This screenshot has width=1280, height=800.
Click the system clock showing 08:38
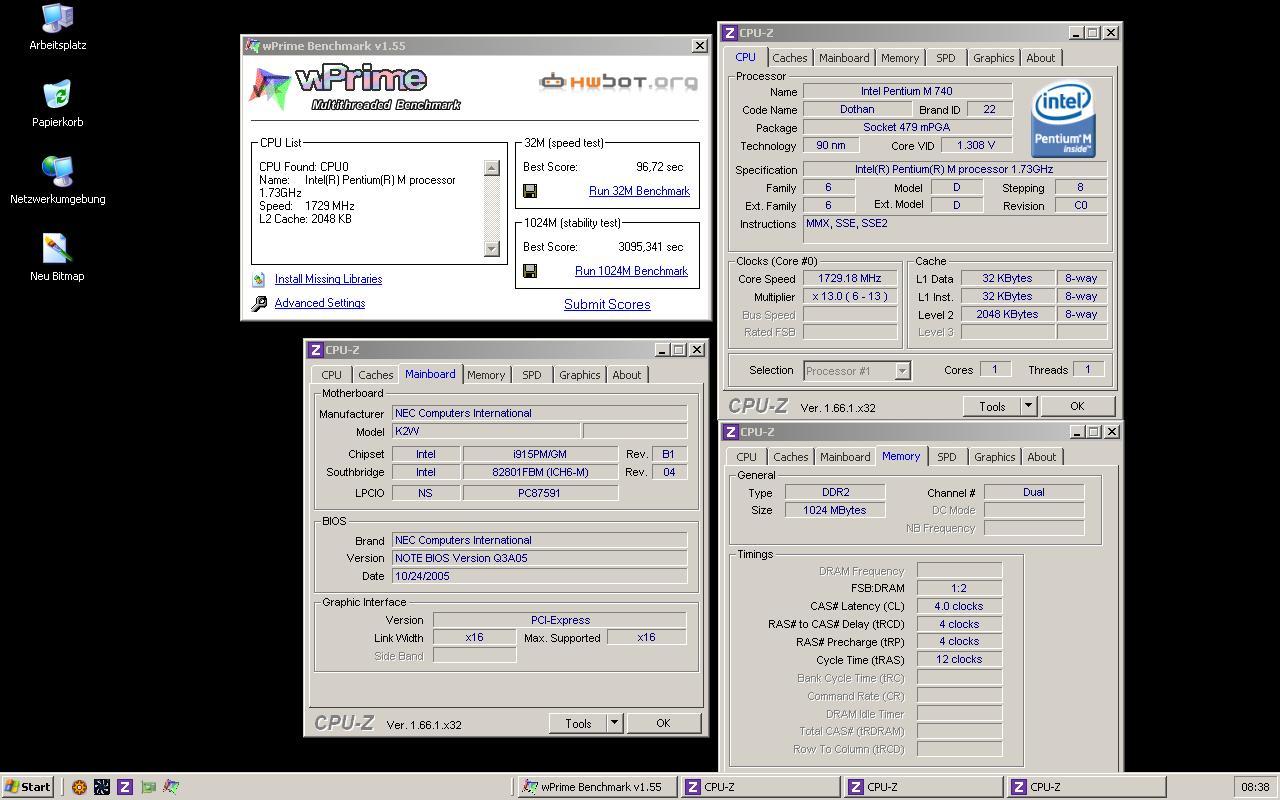pos(1255,787)
